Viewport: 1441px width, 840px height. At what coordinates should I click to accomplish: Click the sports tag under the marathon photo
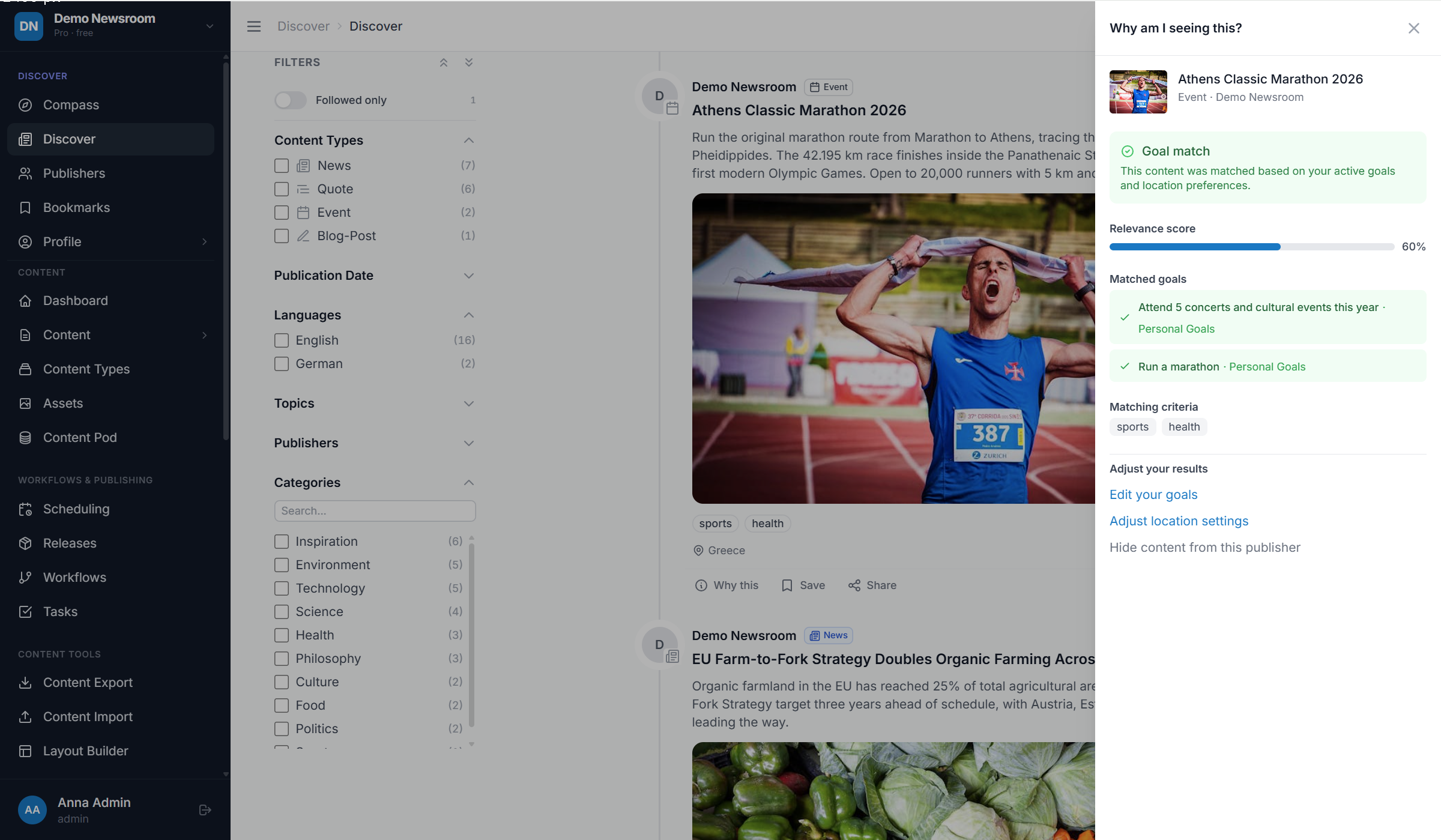[x=715, y=524]
